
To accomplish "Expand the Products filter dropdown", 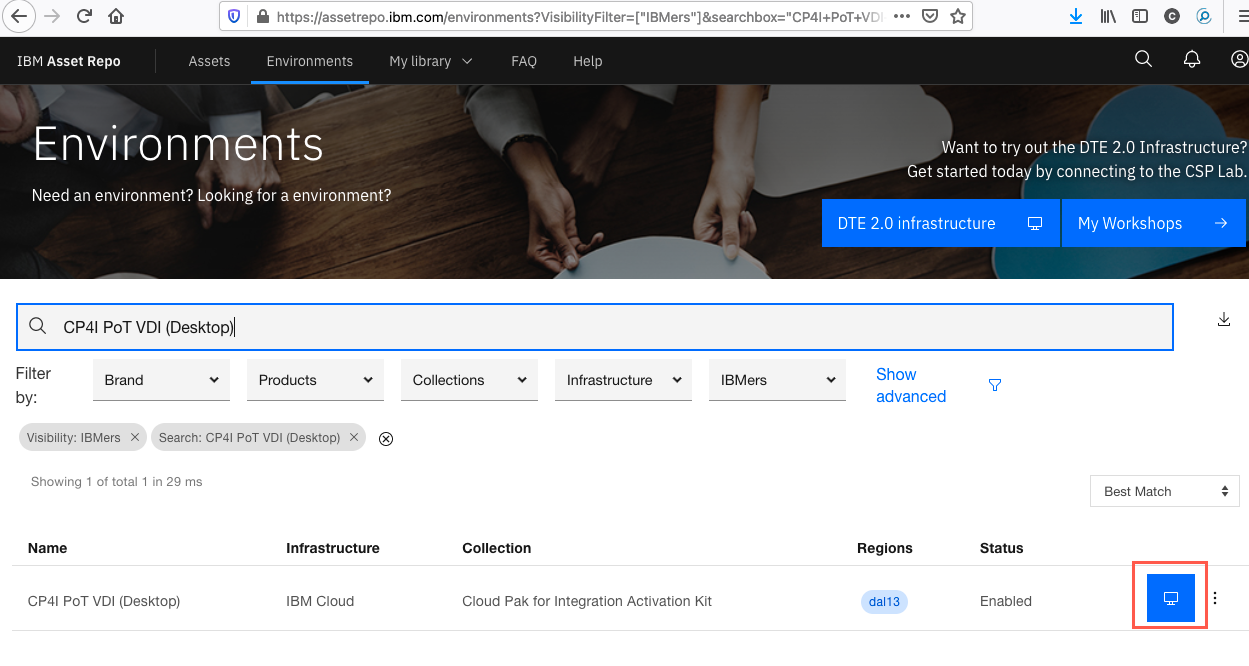I will (x=315, y=380).
